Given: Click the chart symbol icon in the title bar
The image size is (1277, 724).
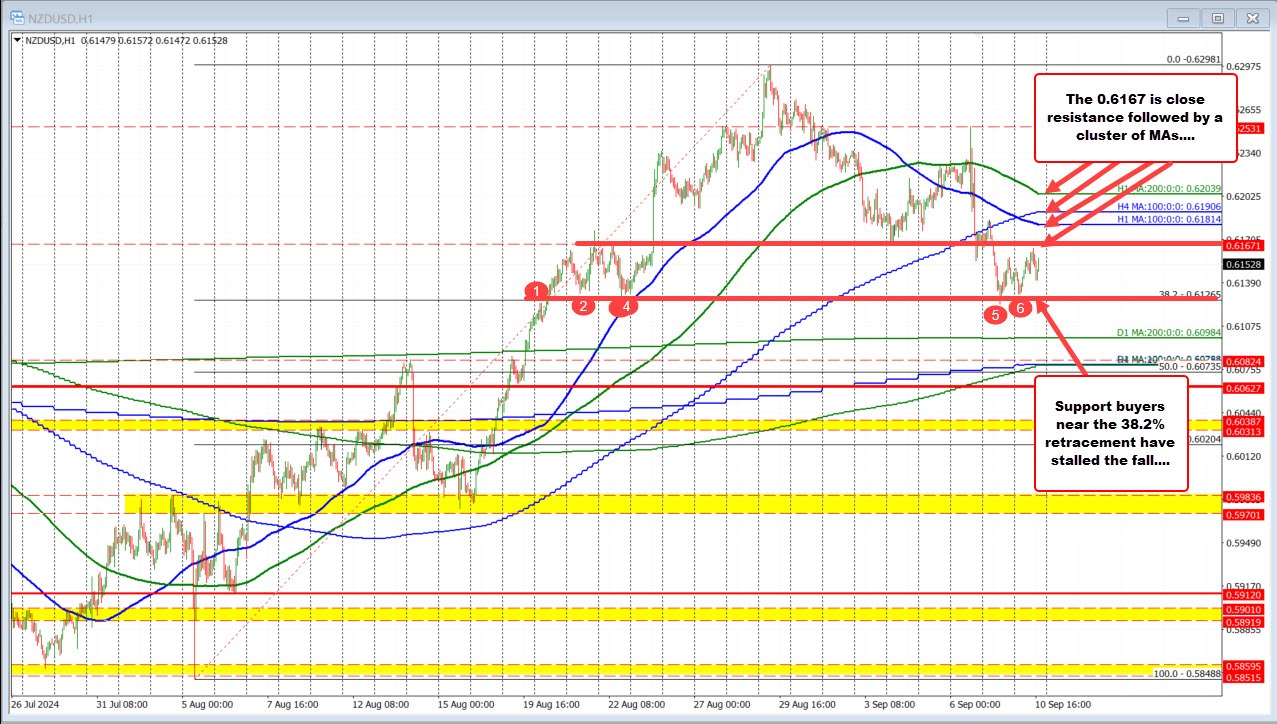Looking at the screenshot, I should tap(16, 17).
